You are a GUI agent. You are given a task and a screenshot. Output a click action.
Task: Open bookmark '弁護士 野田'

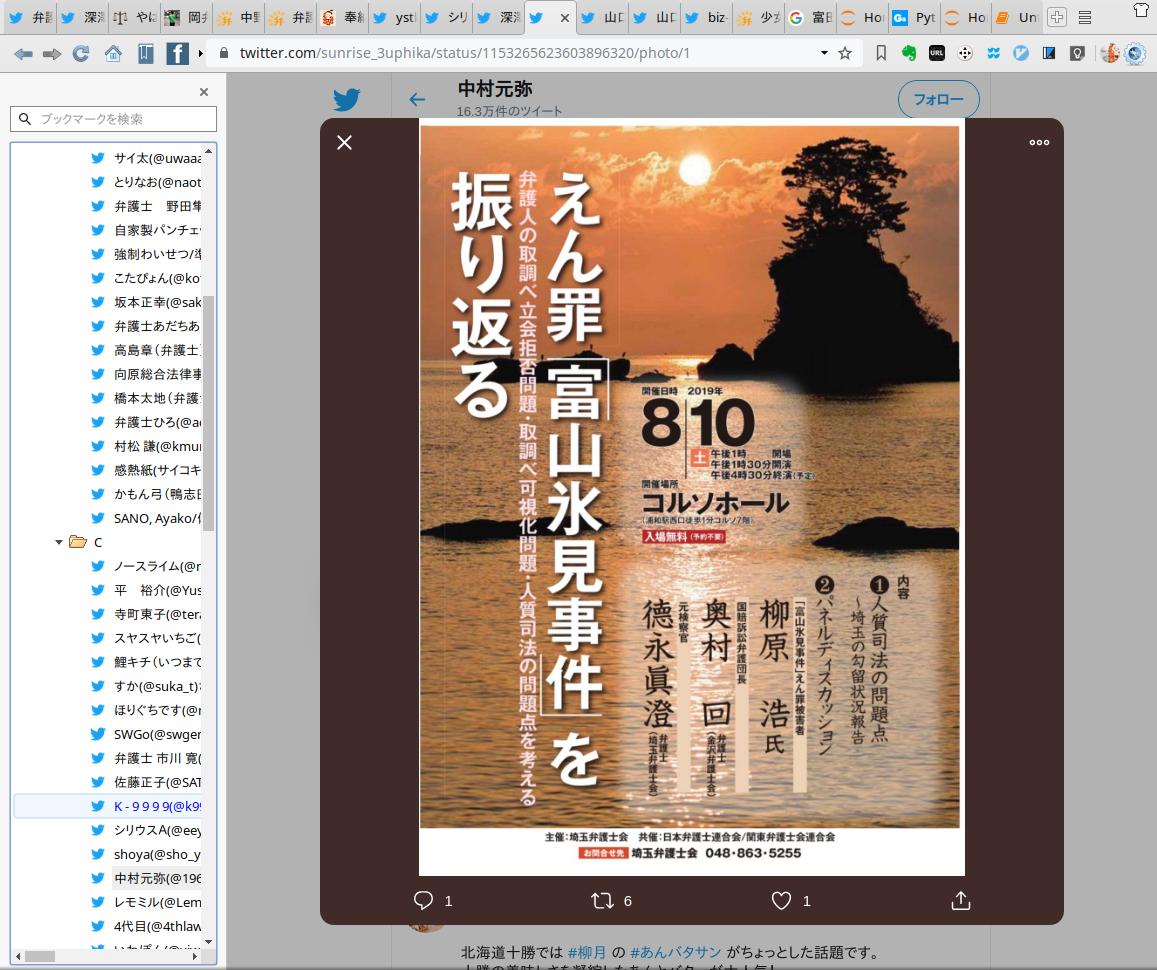click(146, 206)
